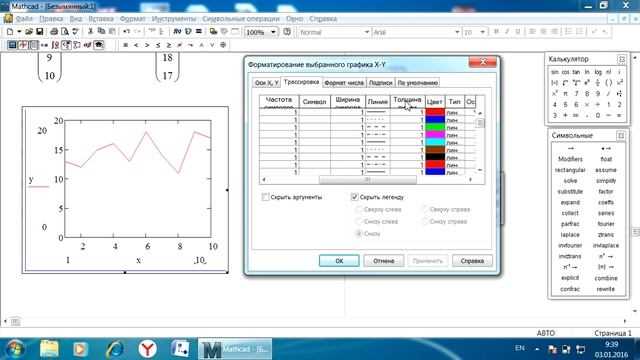
Task: Click the Cut scissors toolbar icon
Action: 90,32
